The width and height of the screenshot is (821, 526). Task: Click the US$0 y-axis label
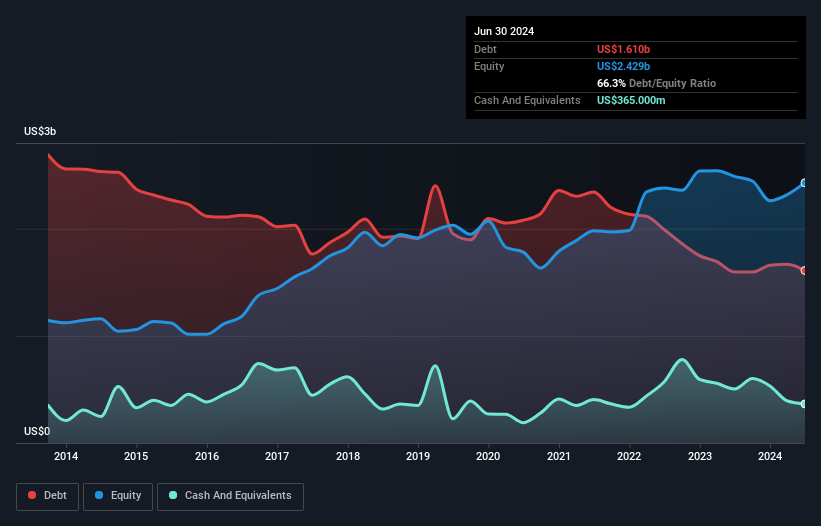point(37,431)
